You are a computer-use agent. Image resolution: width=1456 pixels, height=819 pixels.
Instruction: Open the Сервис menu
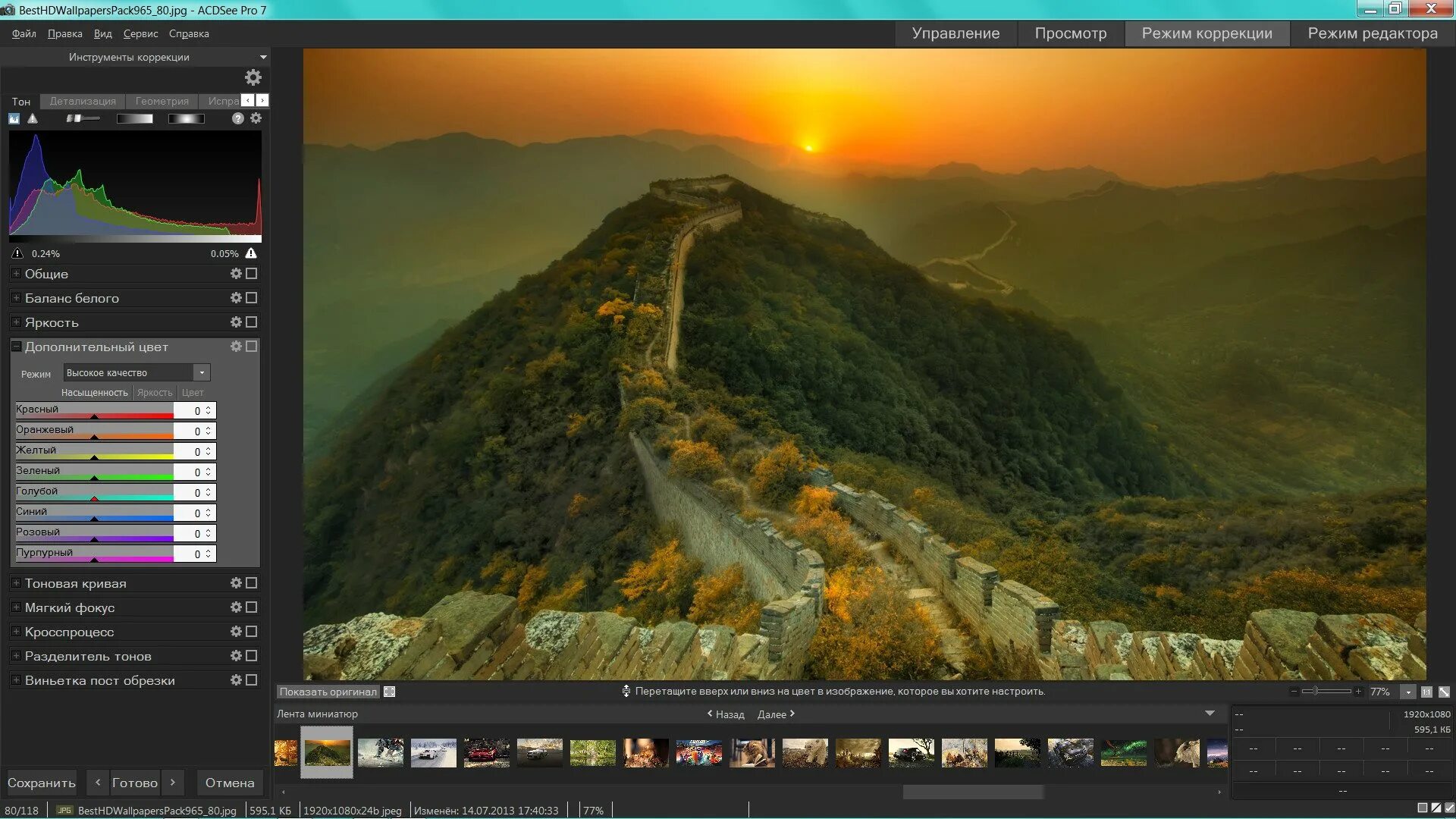point(140,34)
